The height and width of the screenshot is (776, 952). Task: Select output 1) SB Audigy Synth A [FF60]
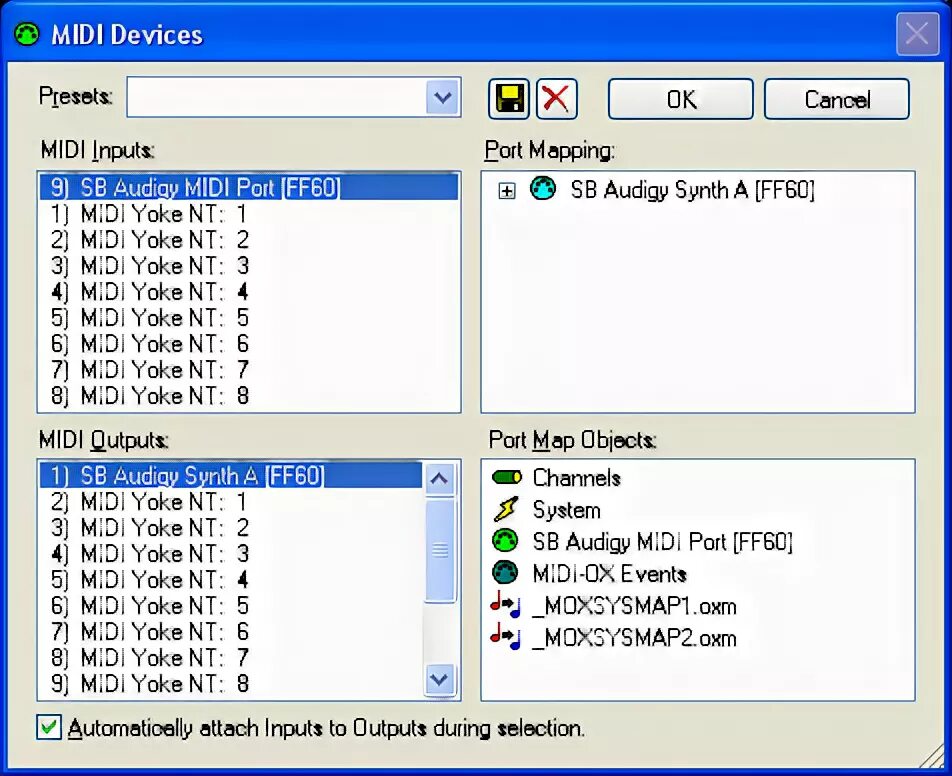(x=231, y=475)
